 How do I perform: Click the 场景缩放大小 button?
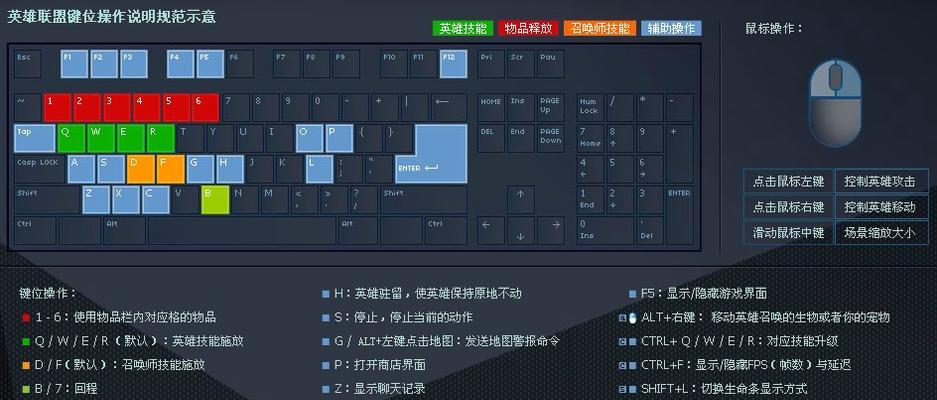pos(879,233)
